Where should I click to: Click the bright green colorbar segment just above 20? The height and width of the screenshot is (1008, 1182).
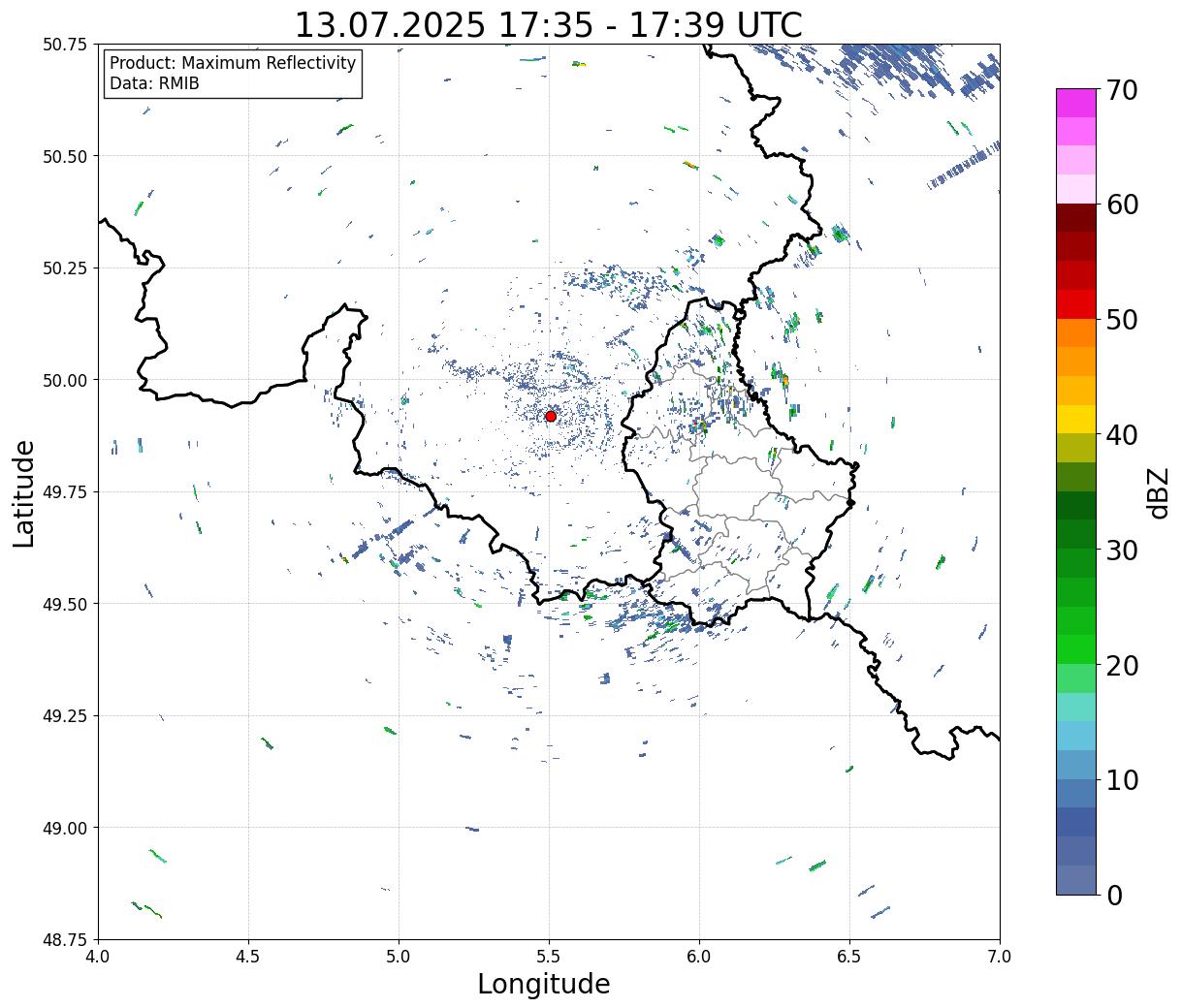pos(1075,649)
